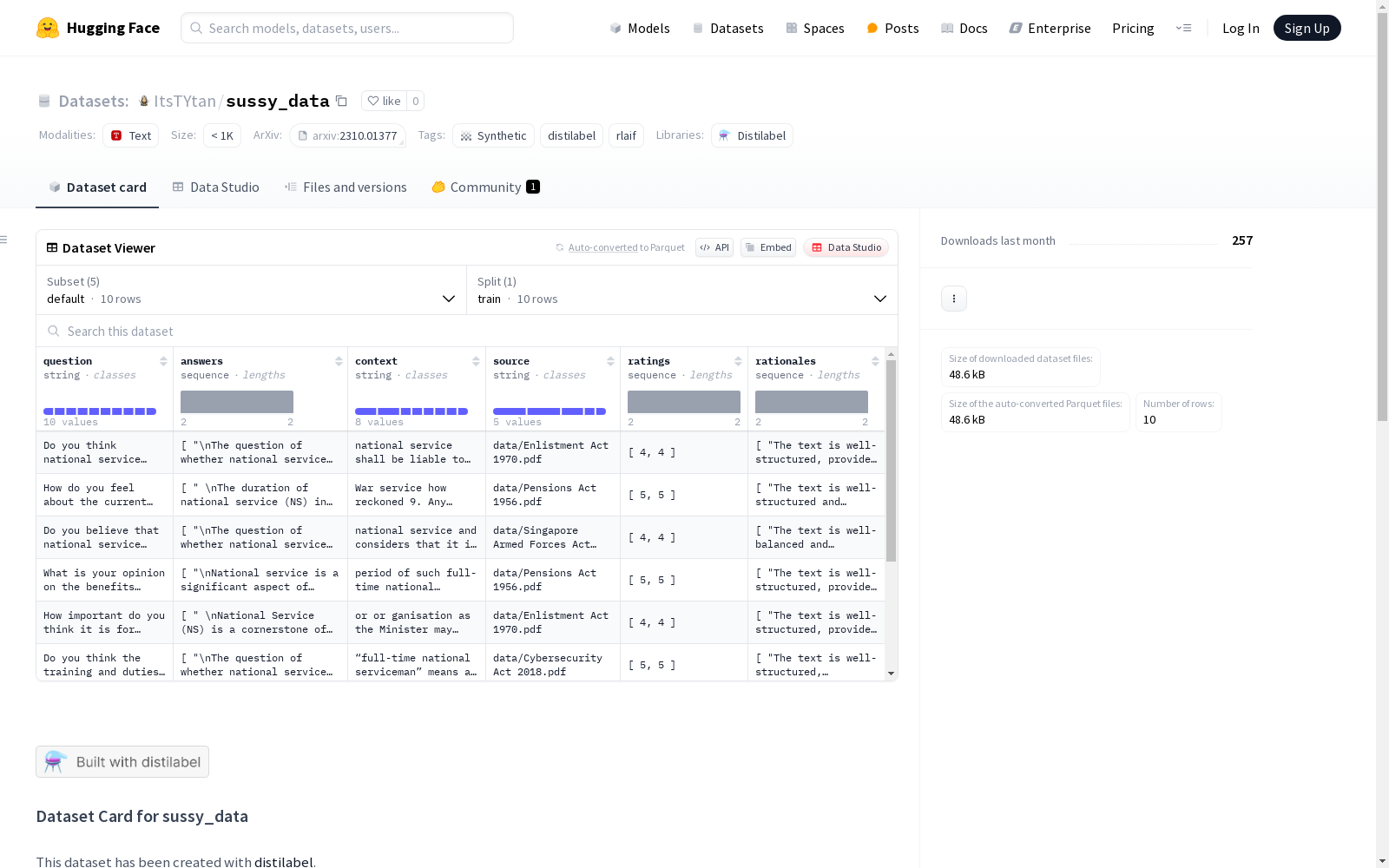Open Enterprise in navigation

click(1050, 28)
